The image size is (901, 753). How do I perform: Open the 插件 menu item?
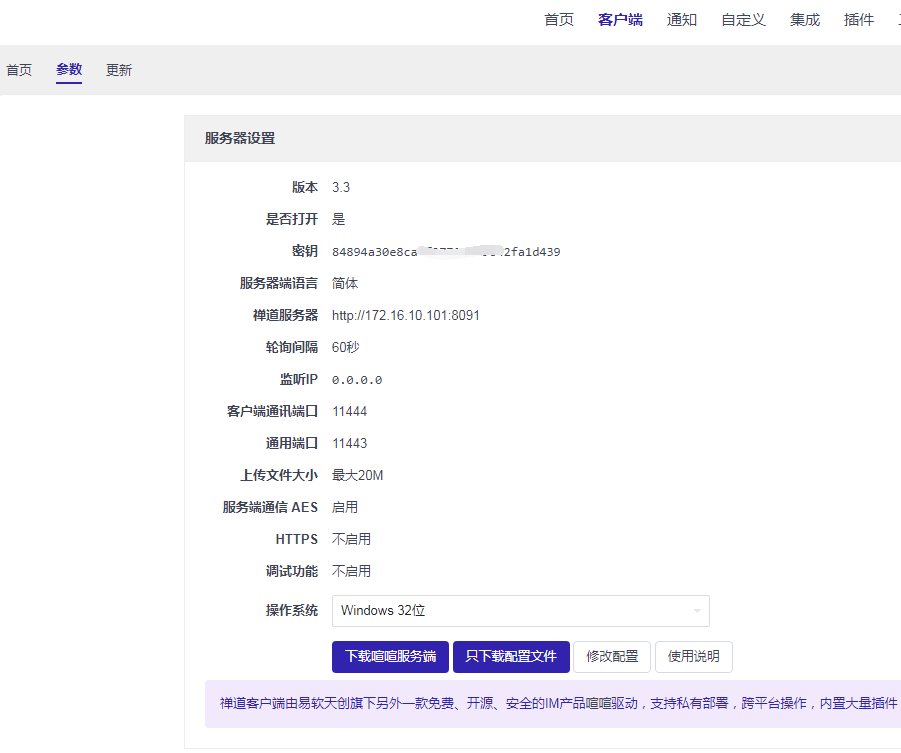(x=858, y=20)
